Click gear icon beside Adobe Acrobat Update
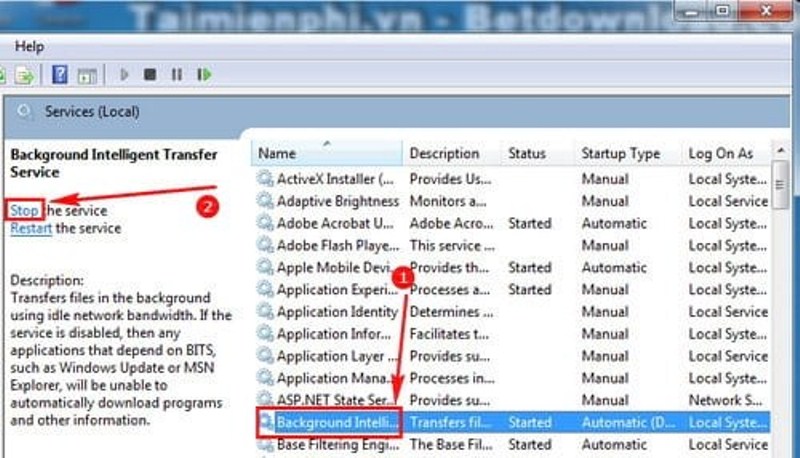800x458 pixels. (265, 223)
